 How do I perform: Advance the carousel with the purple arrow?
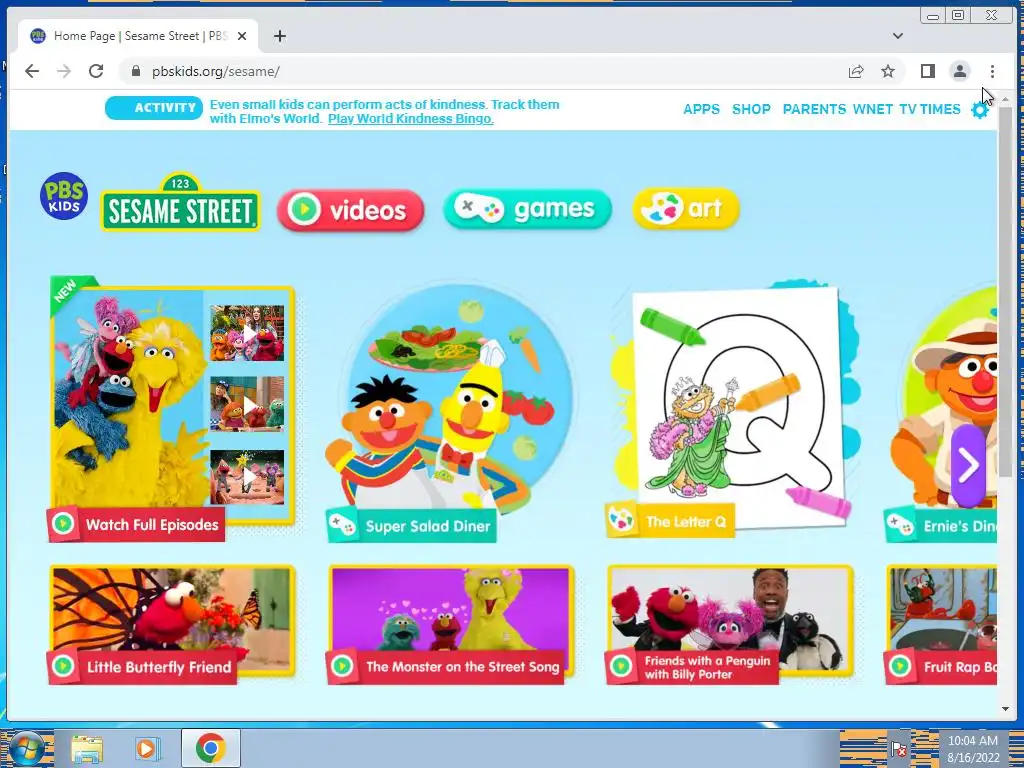pyautogui.click(x=968, y=465)
